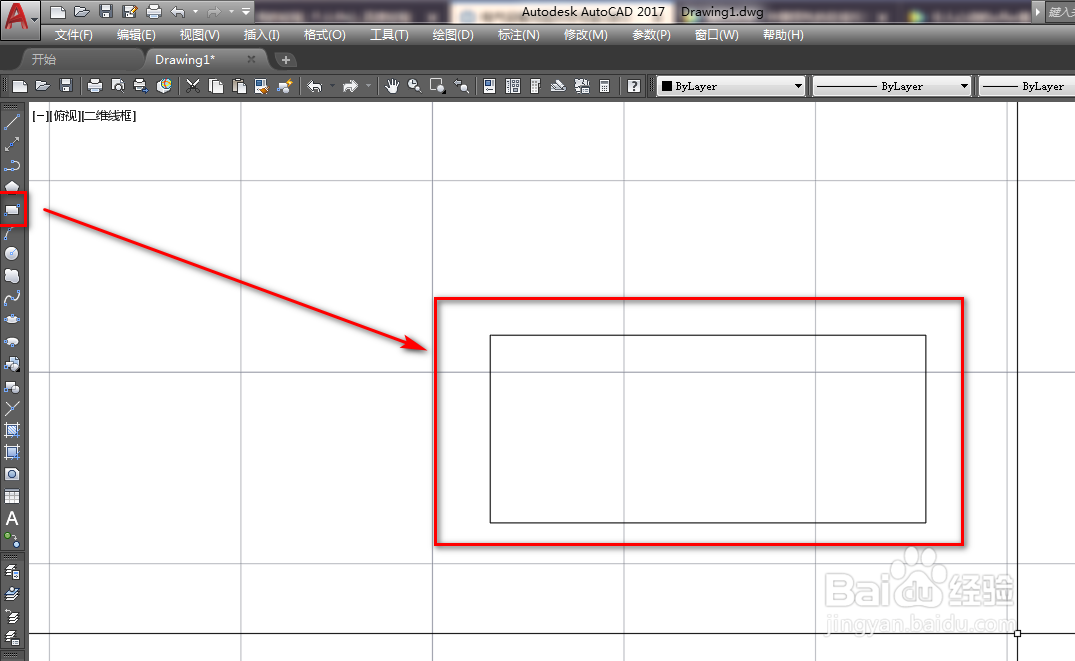The height and width of the screenshot is (661, 1075).
Task: Click the Layer Previous icon
Action: (12, 616)
